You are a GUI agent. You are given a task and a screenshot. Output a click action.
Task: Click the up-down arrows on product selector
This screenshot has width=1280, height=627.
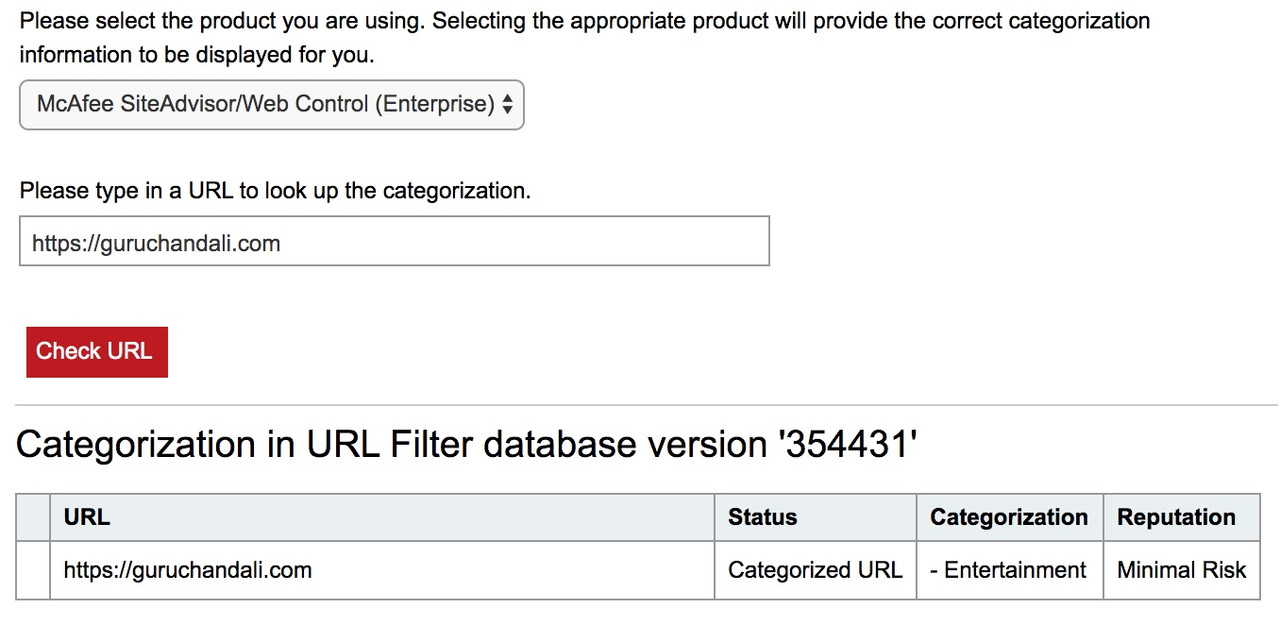click(508, 104)
